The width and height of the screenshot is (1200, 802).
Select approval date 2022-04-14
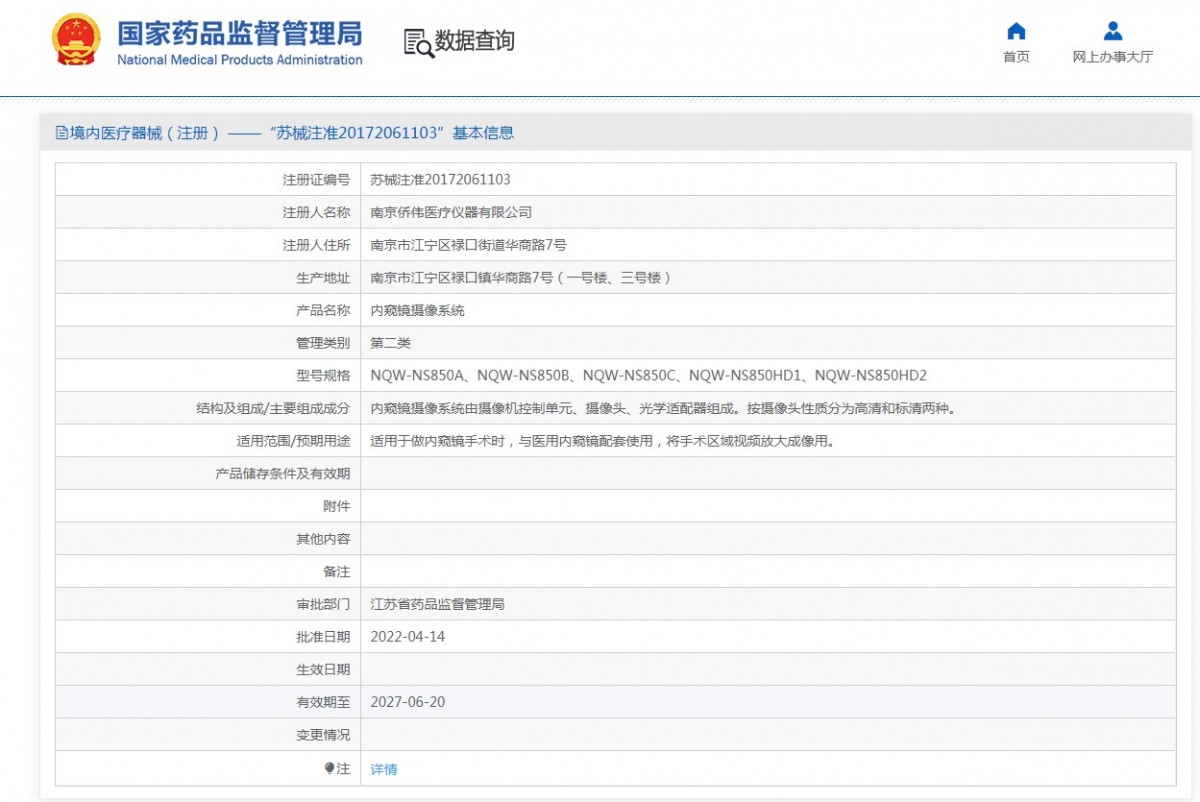coord(407,637)
